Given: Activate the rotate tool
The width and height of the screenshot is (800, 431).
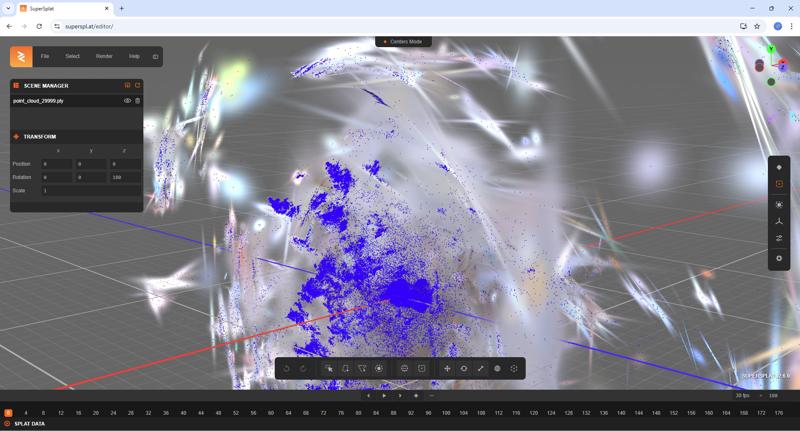Looking at the screenshot, I should (464, 369).
